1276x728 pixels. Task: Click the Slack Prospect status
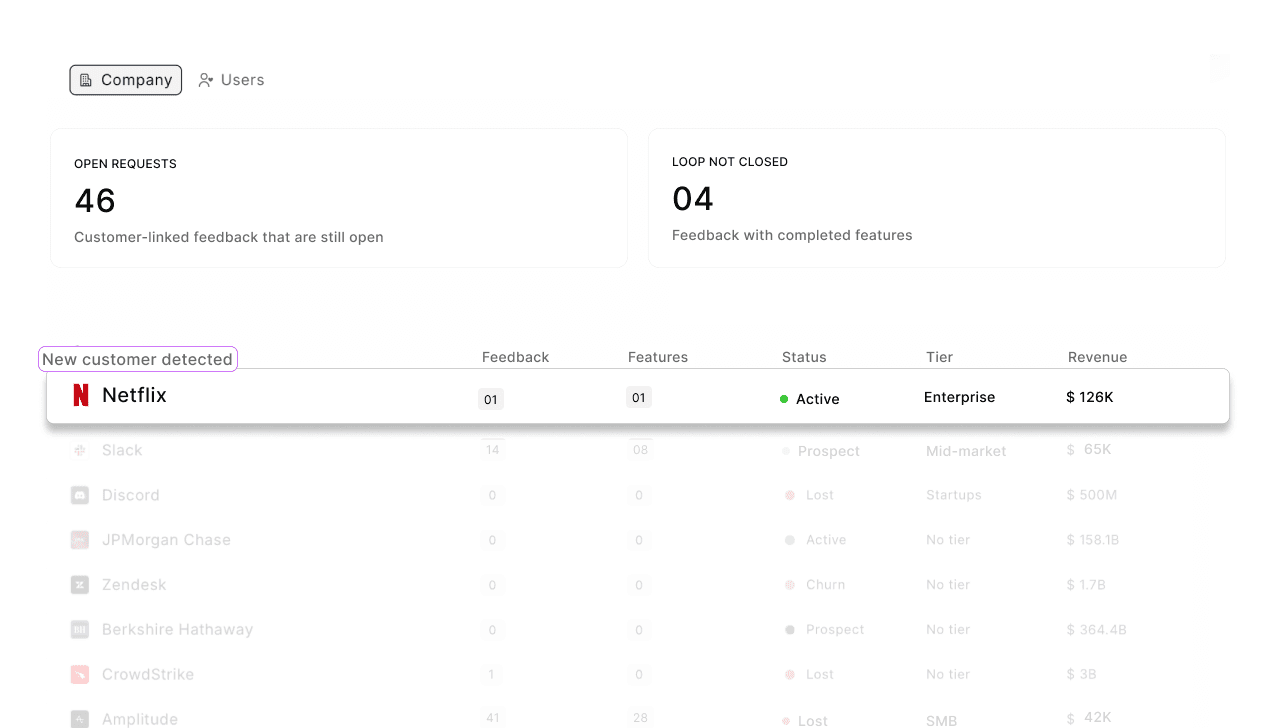click(x=821, y=451)
